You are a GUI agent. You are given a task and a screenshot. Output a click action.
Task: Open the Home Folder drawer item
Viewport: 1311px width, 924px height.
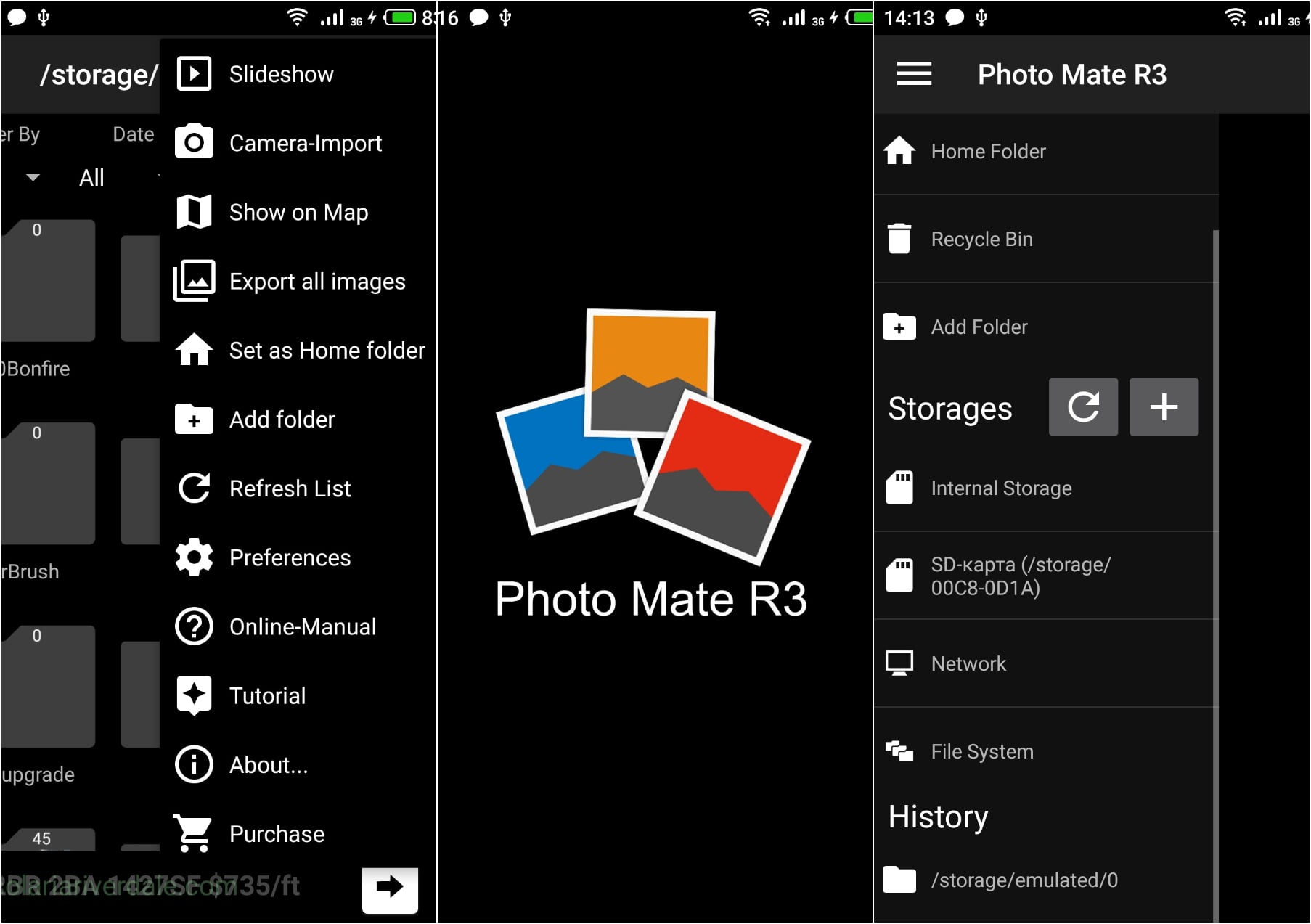coord(1046,151)
